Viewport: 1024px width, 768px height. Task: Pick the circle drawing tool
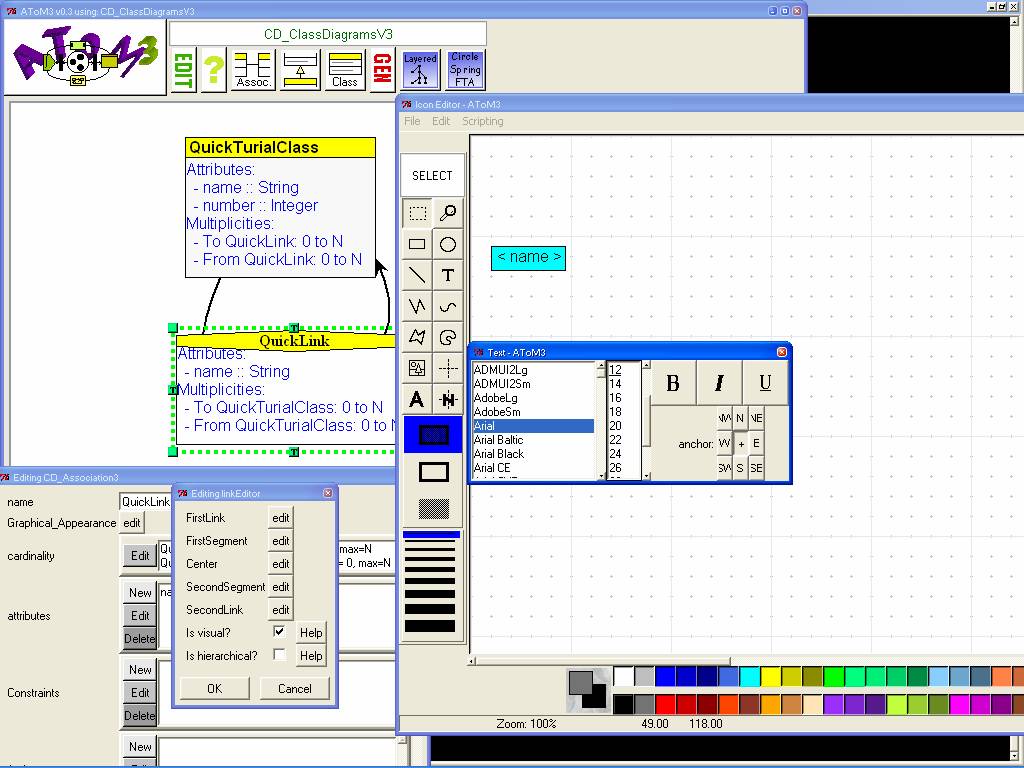click(x=447, y=244)
